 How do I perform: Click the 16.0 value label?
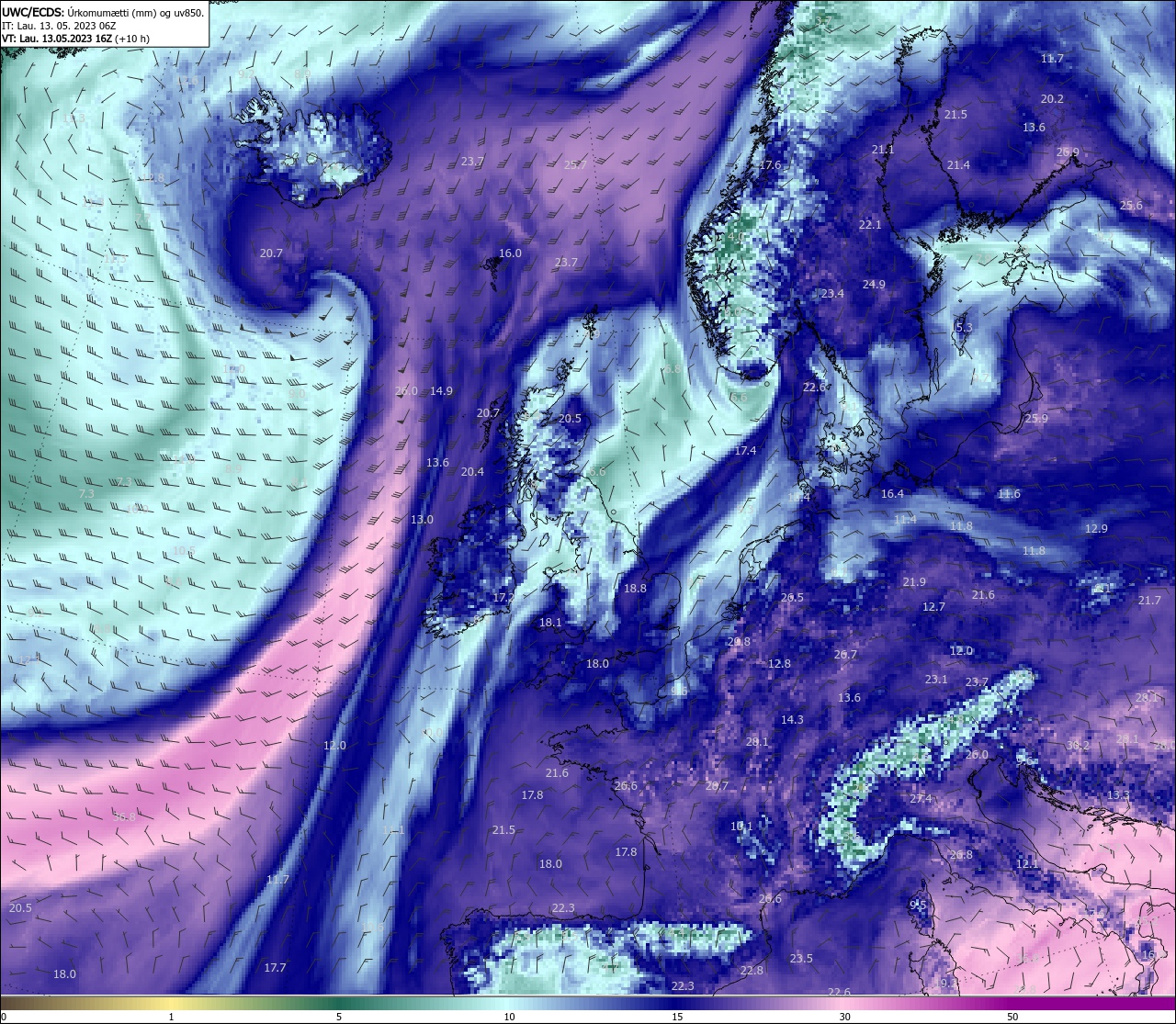coord(510,253)
